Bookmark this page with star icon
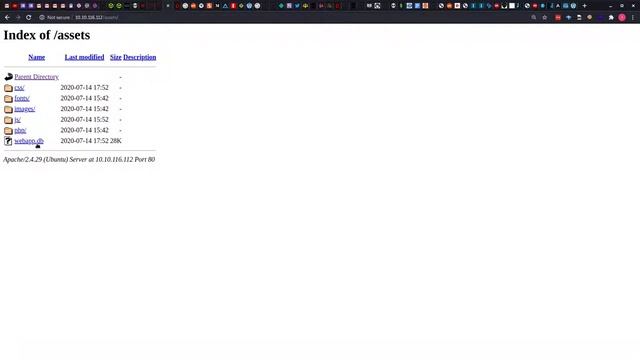640x360 pixels. coord(544,18)
